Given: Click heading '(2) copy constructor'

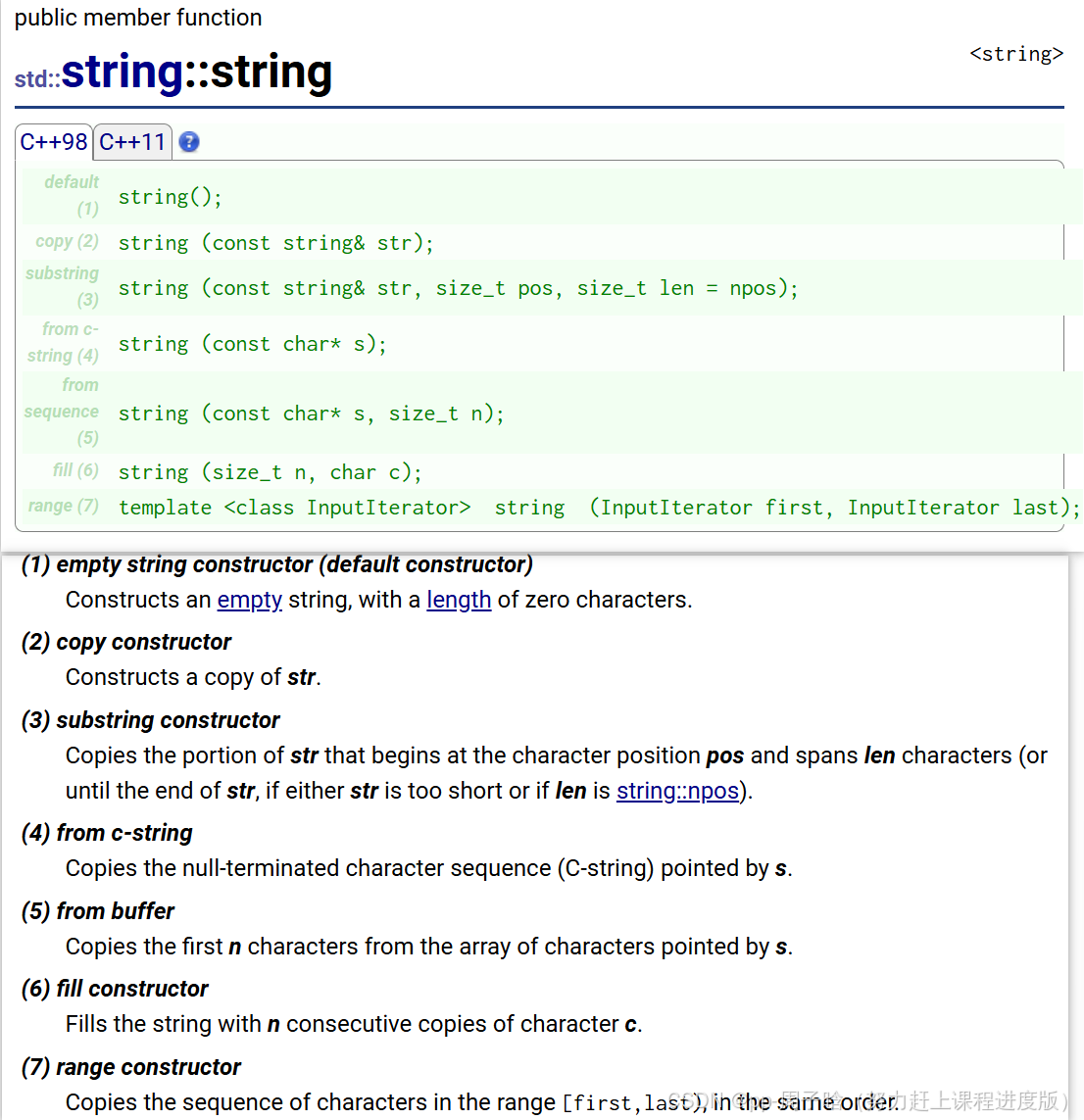Looking at the screenshot, I should point(125,642).
